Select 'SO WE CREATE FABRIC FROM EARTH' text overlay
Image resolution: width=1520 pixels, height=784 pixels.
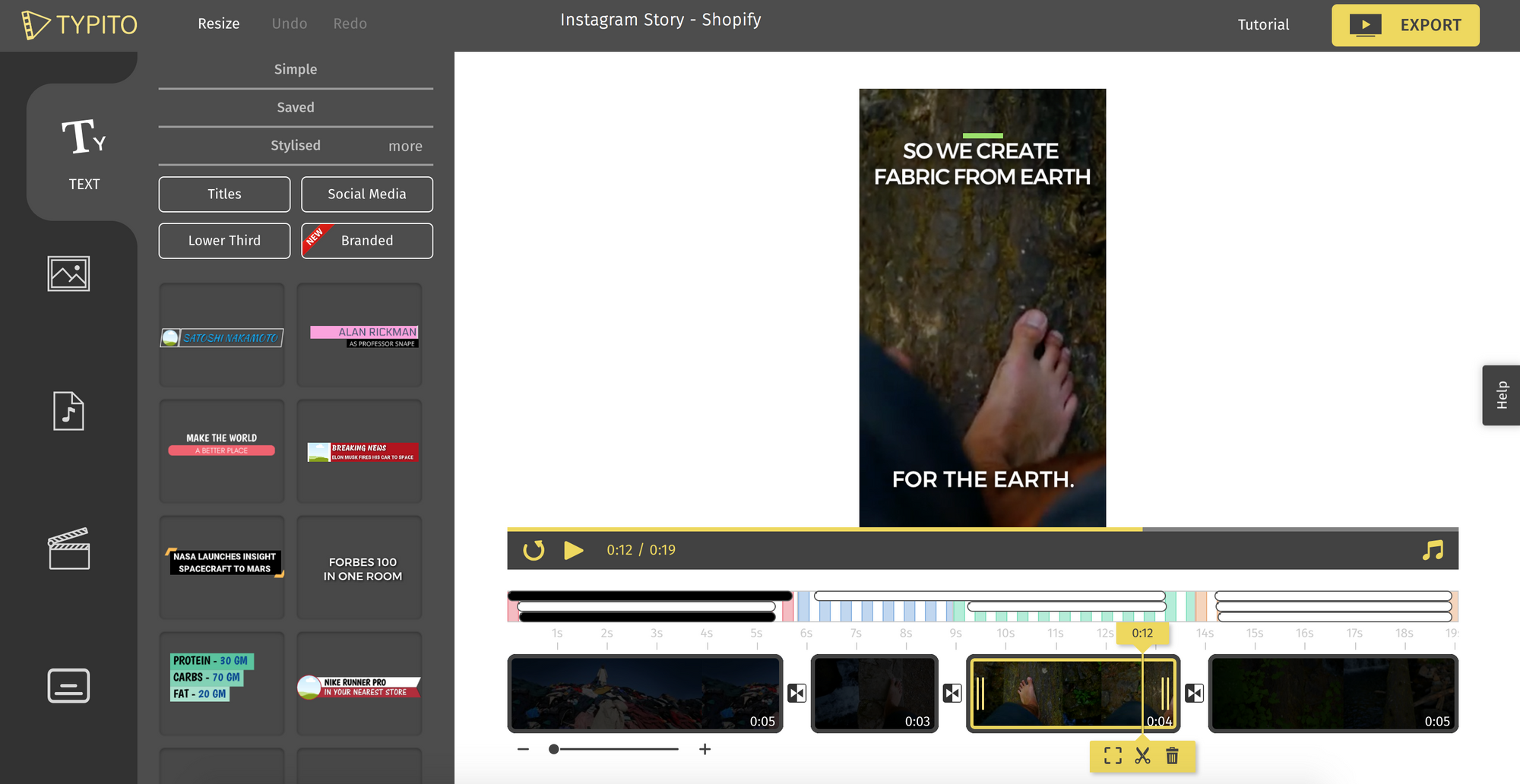point(982,164)
